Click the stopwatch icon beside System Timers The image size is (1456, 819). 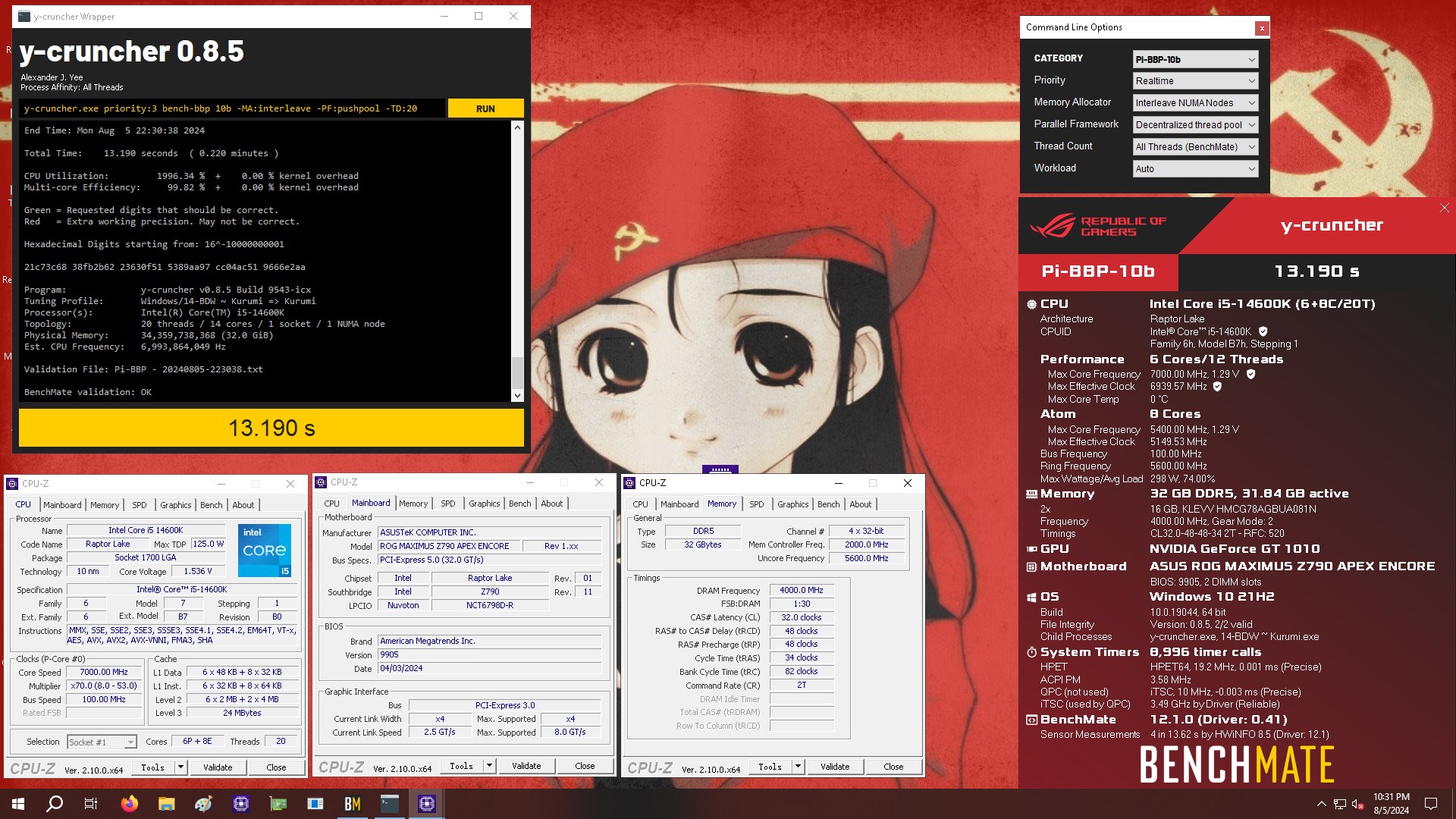[x=1031, y=652]
